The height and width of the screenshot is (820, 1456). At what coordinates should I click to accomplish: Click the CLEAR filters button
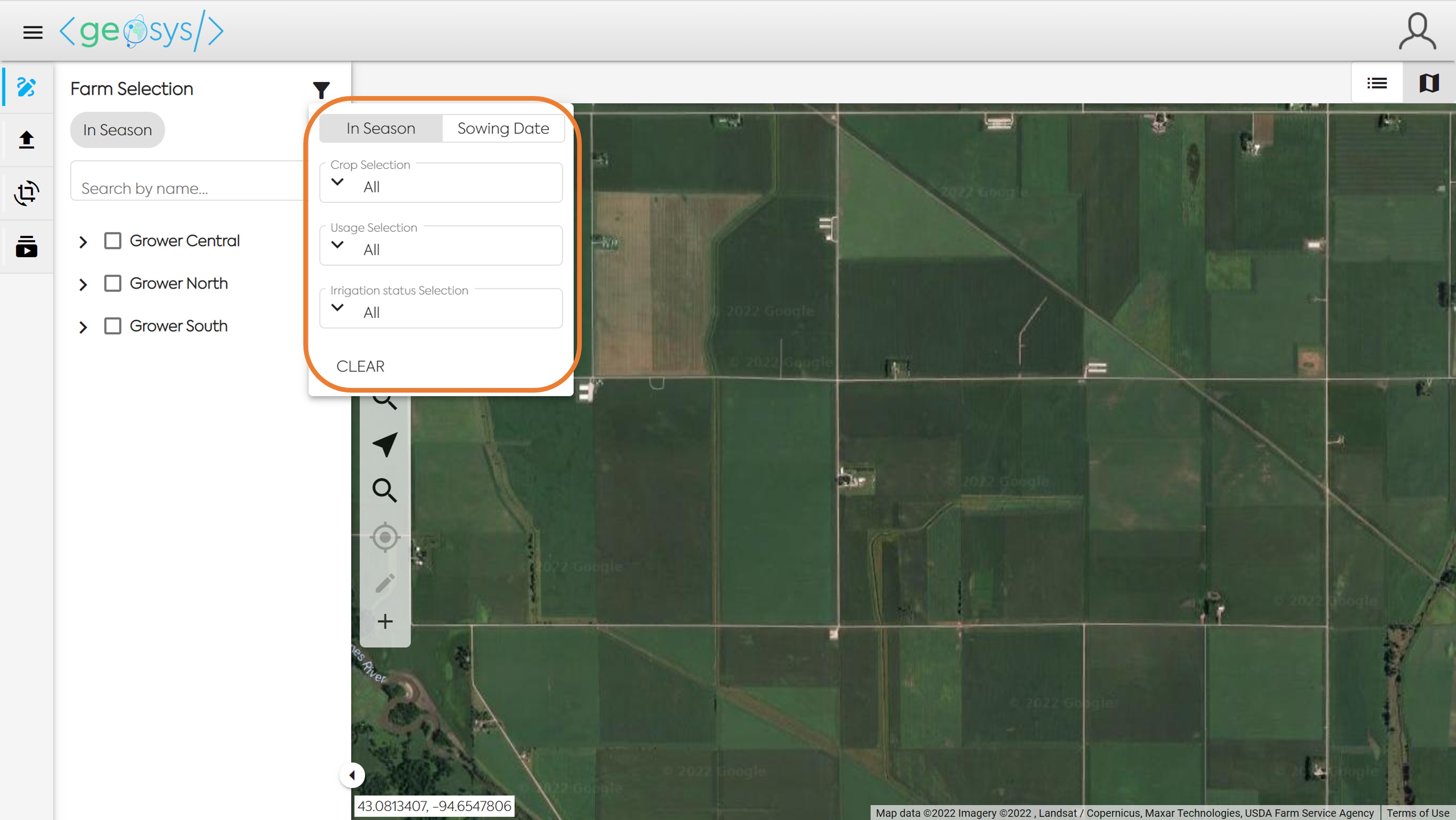pos(360,366)
